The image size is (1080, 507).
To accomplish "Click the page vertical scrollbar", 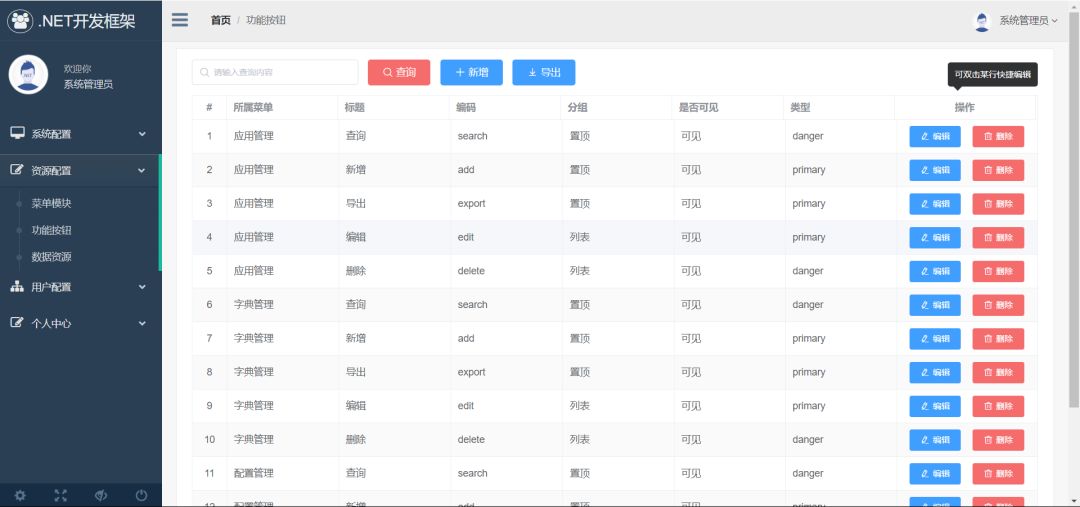I will click(1074, 207).
